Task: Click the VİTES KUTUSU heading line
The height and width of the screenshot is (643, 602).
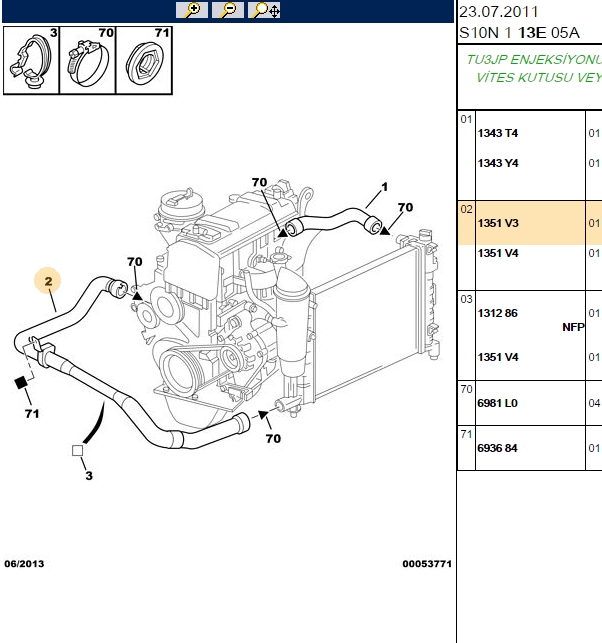Action: coord(539,78)
